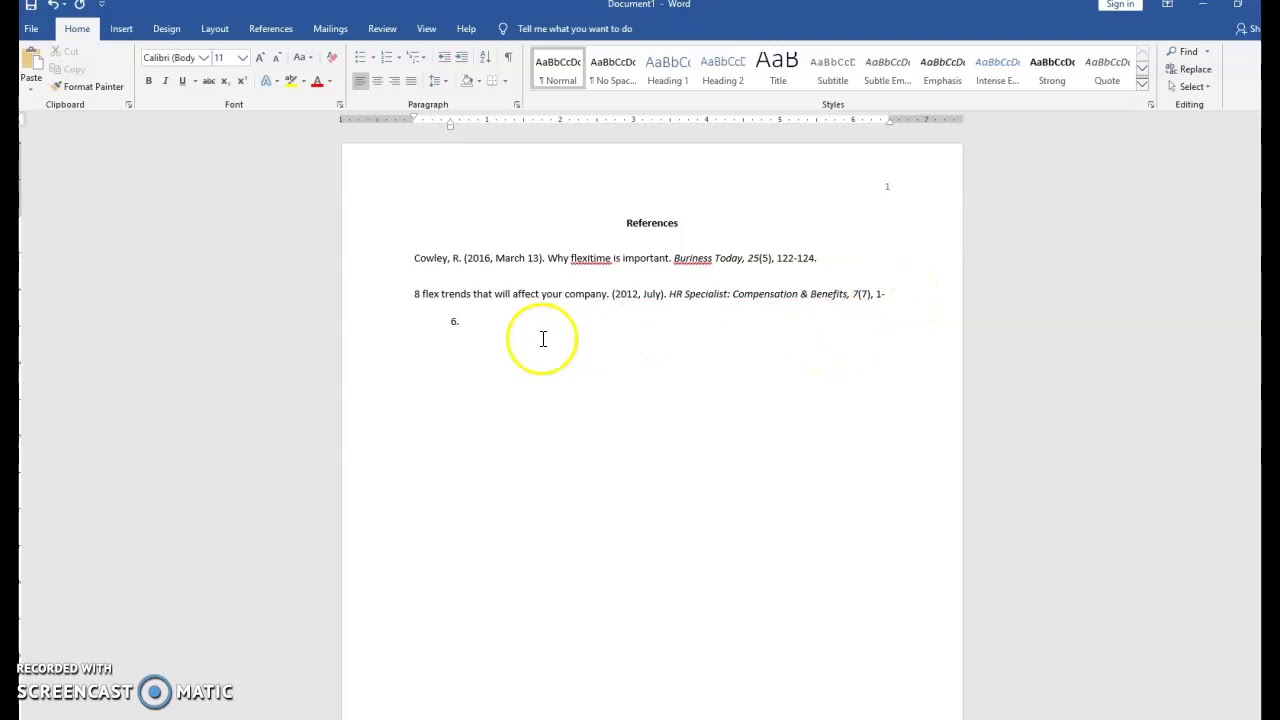Toggle Strikethrough formatting
This screenshot has width=1280, height=720.
(209, 81)
